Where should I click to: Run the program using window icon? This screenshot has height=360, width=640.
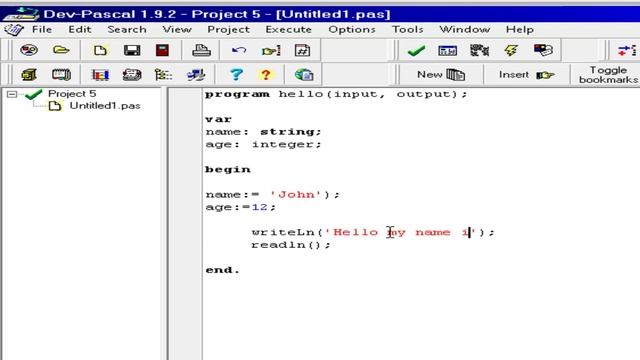(x=447, y=51)
